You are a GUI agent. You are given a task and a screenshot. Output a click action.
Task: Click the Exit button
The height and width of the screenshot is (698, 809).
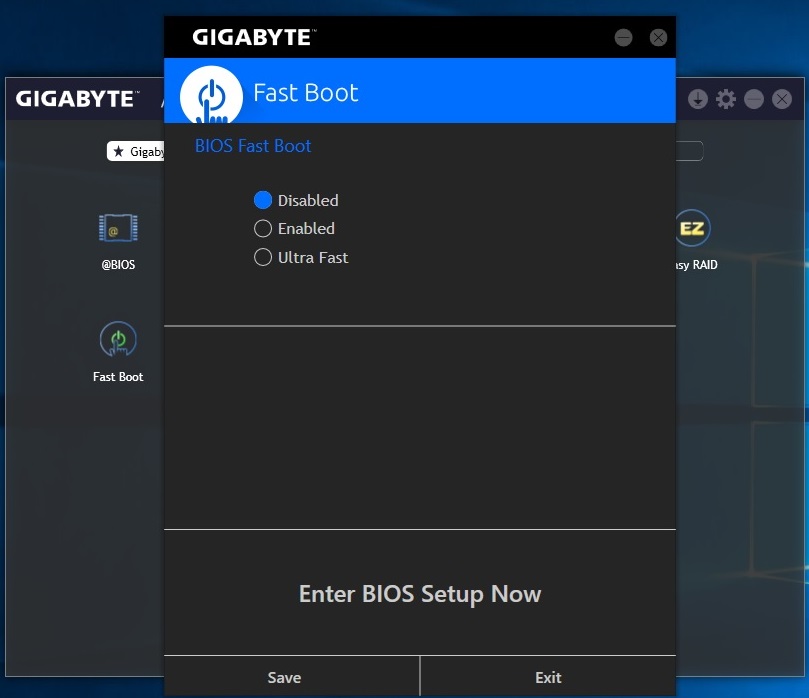tap(548, 677)
